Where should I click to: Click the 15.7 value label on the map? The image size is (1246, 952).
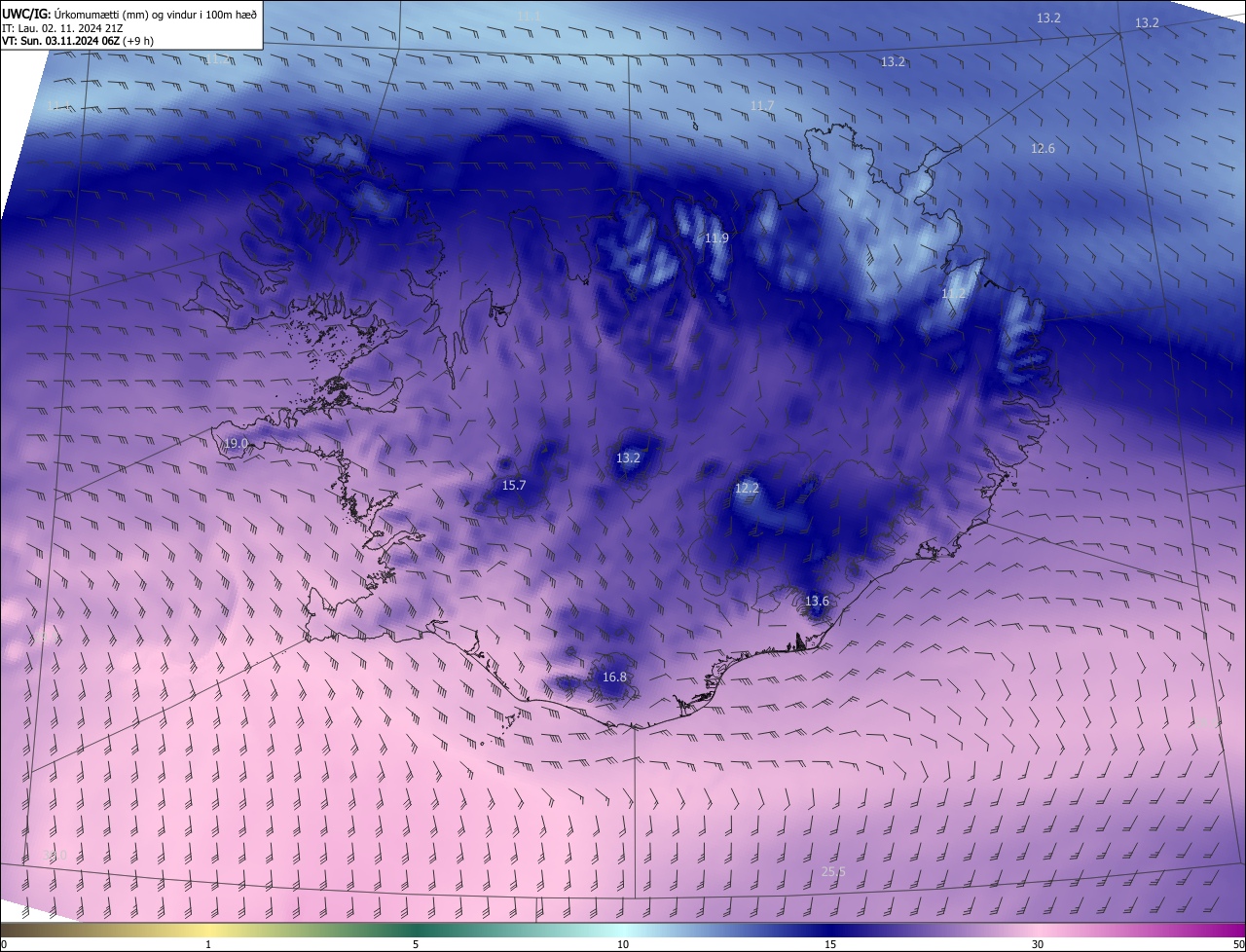[x=514, y=485]
